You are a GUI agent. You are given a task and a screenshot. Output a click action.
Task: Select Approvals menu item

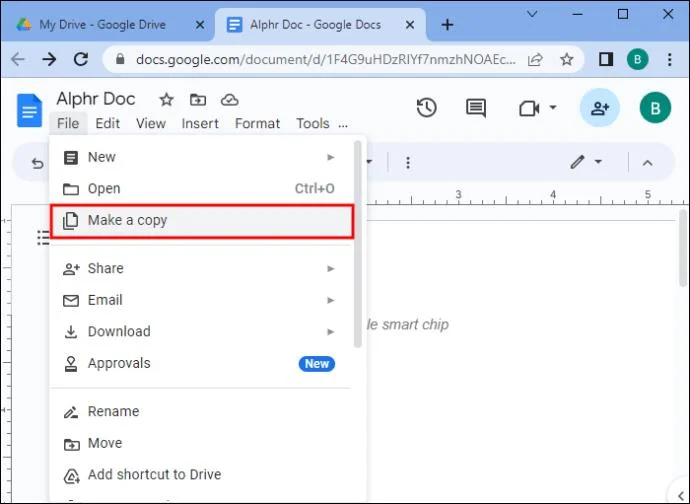point(202,364)
